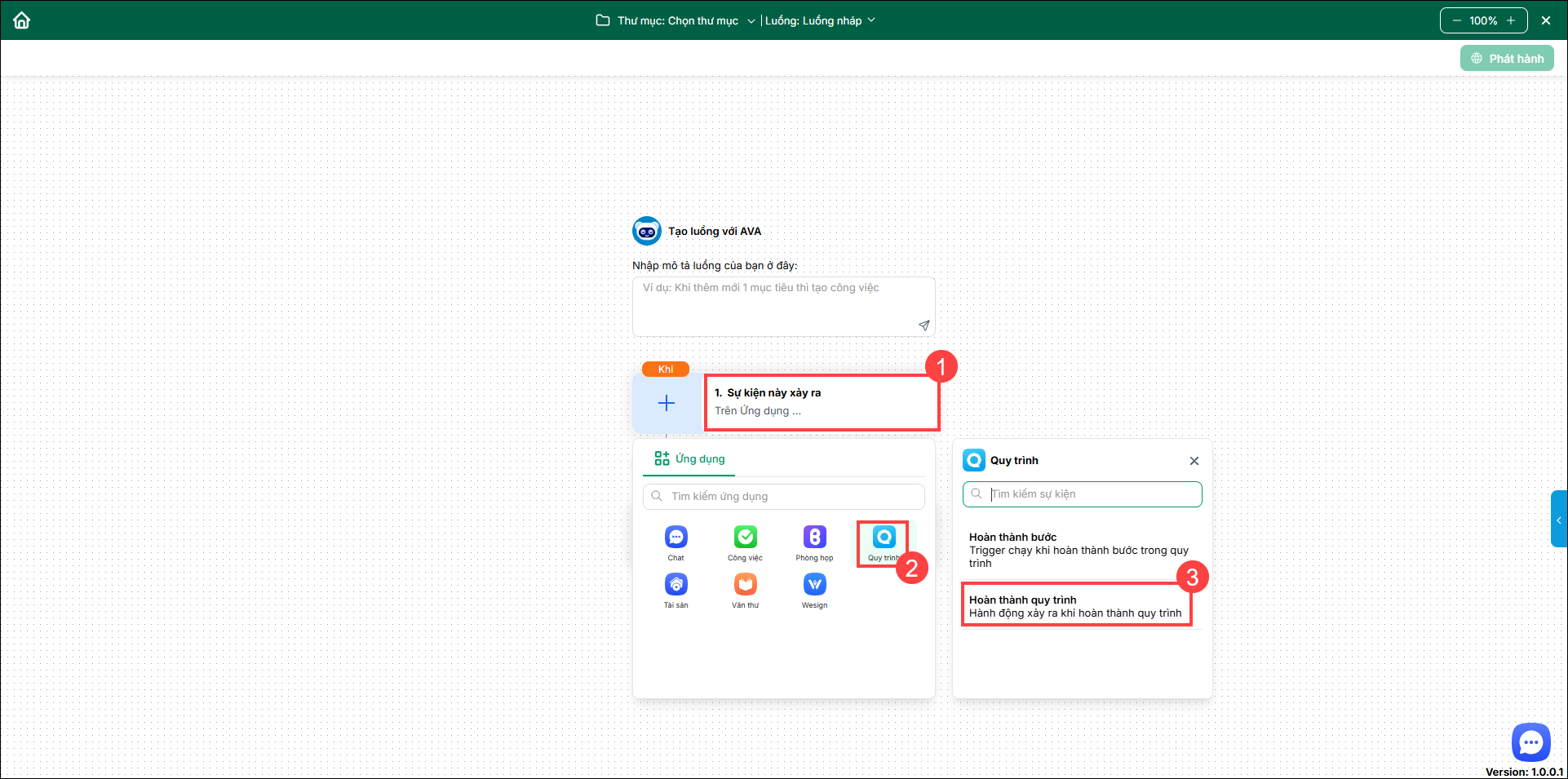
Task: Click the Home icon in header
Action: (x=22, y=20)
